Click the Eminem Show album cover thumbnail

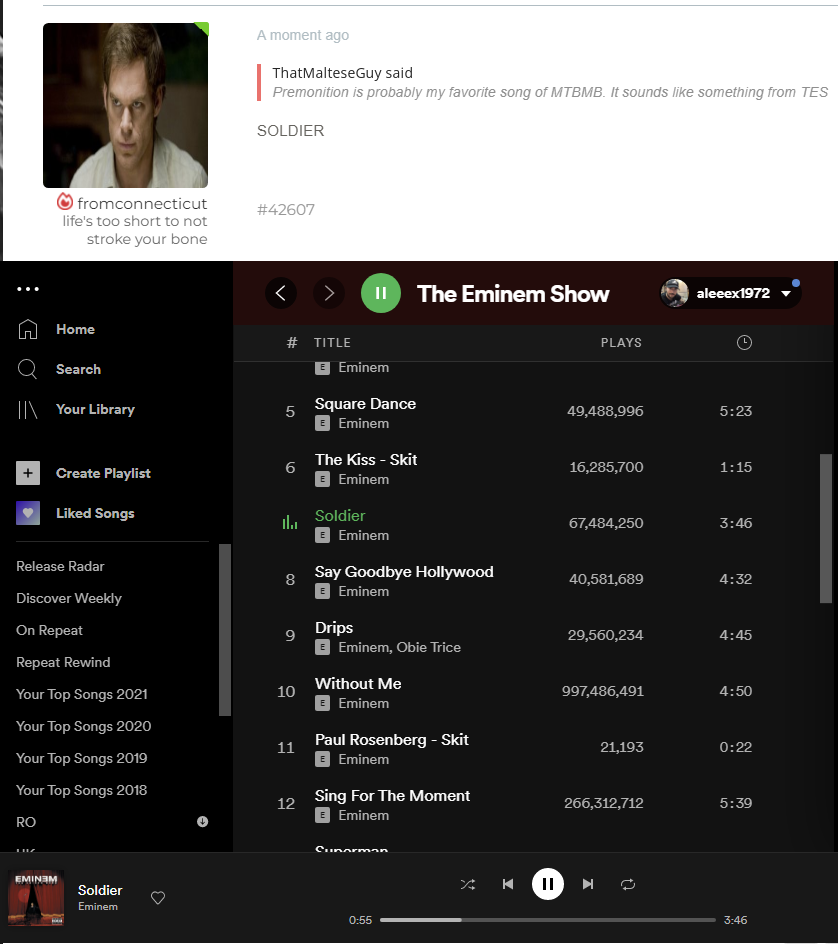click(36, 898)
